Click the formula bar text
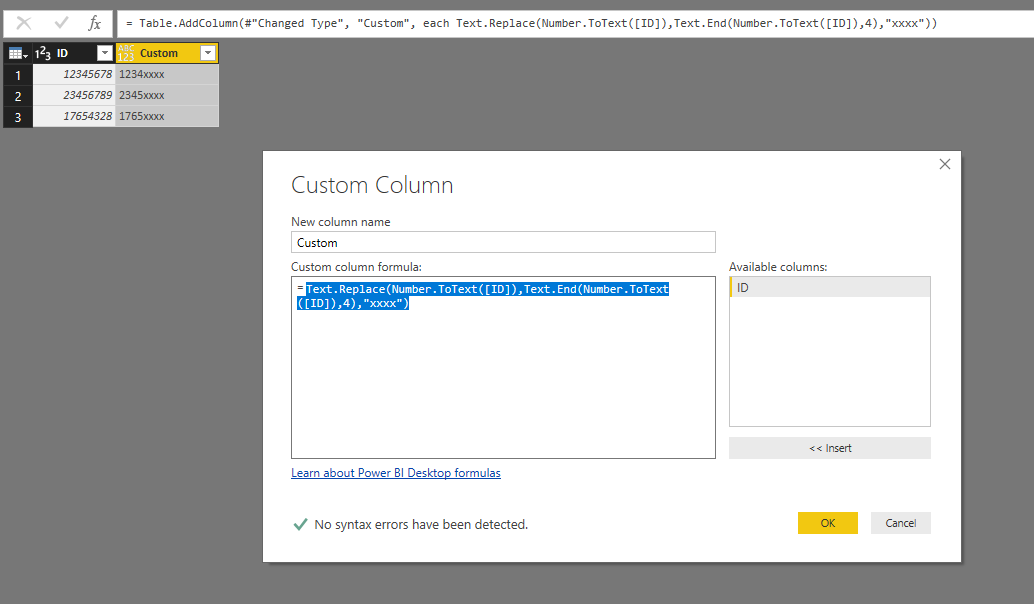The width and height of the screenshot is (1034, 604). tap(532, 23)
